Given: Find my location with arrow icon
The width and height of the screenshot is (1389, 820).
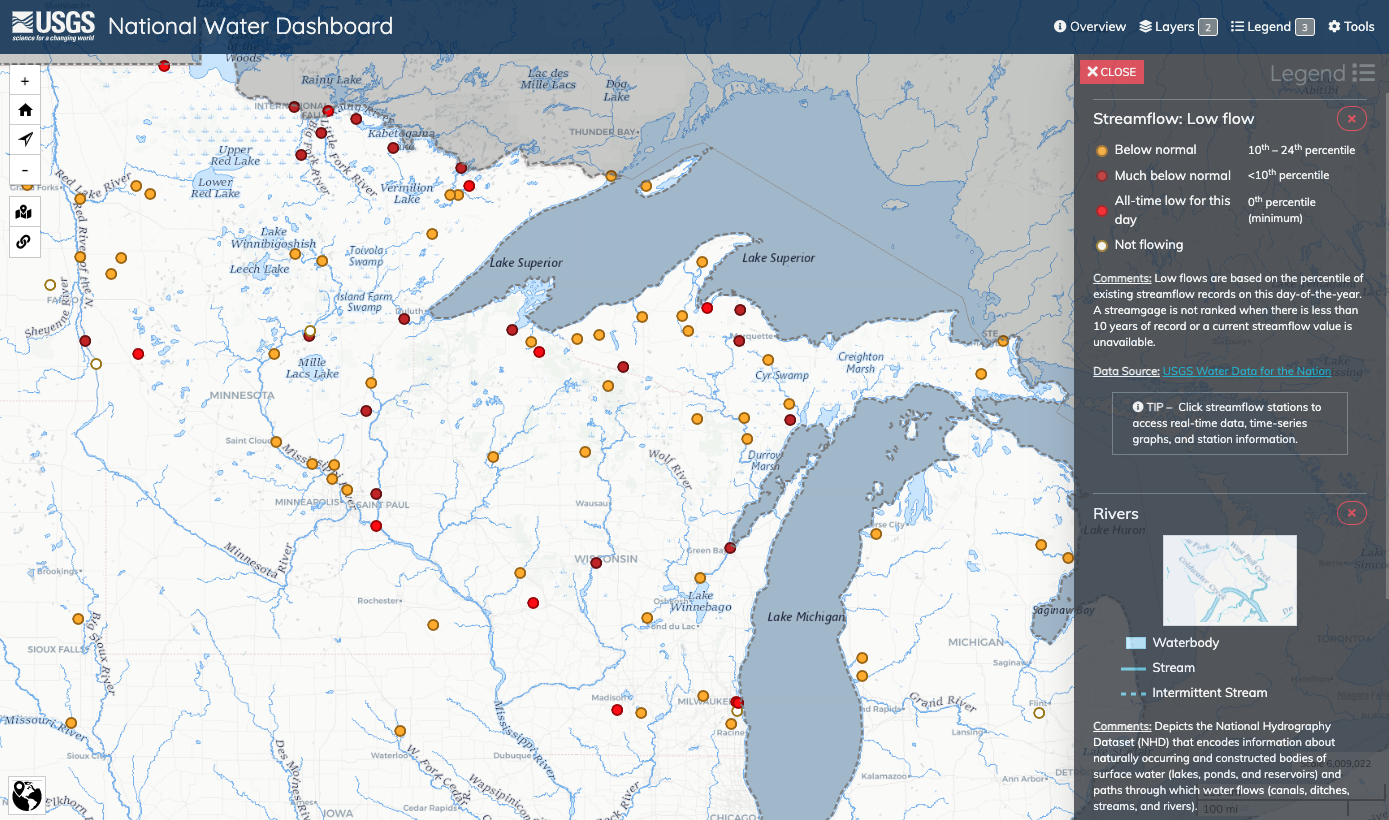Looking at the screenshot, I should point(25,139).
